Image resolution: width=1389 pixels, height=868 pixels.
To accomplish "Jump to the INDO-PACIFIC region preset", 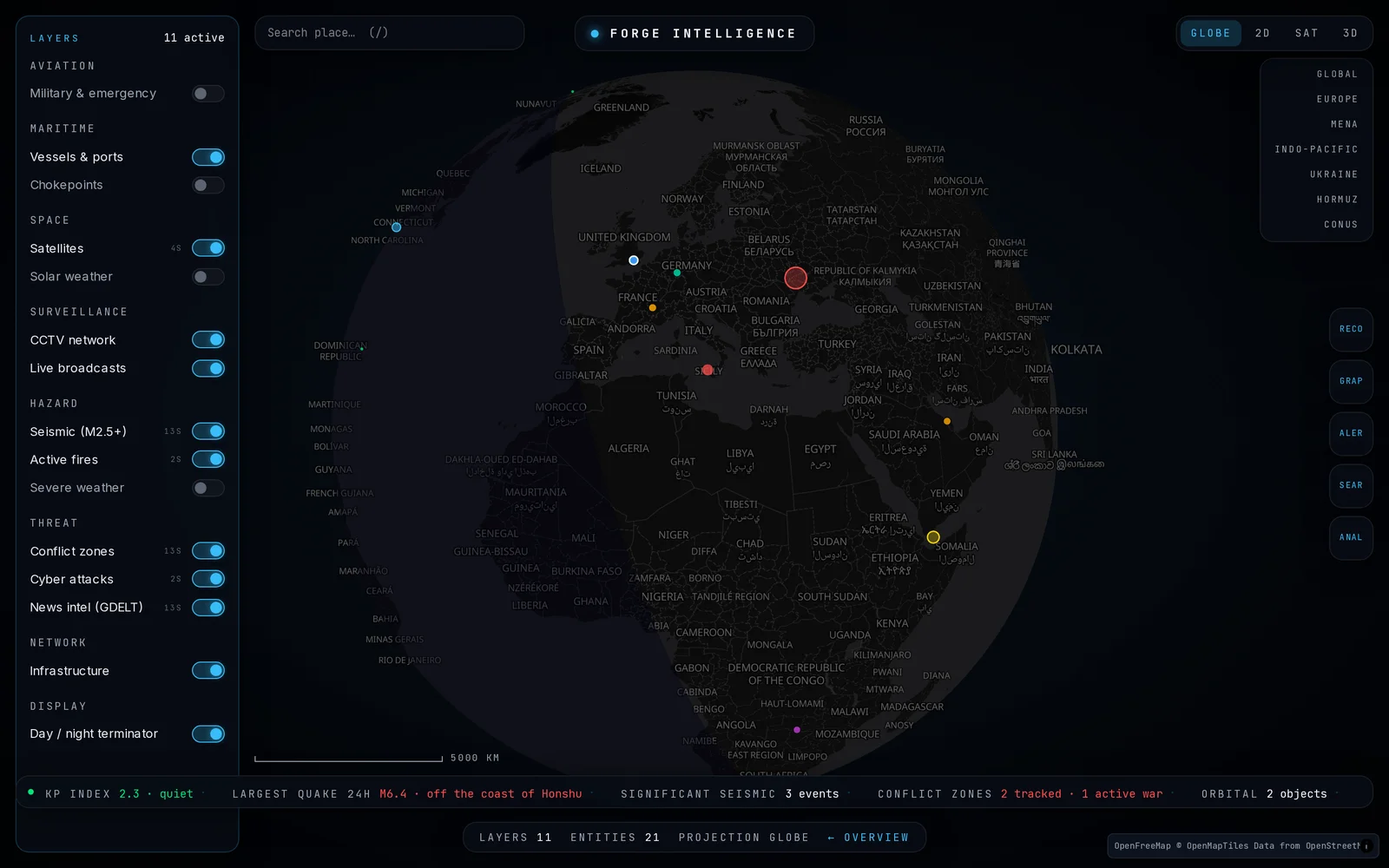I will click(x=1316, y=150).
